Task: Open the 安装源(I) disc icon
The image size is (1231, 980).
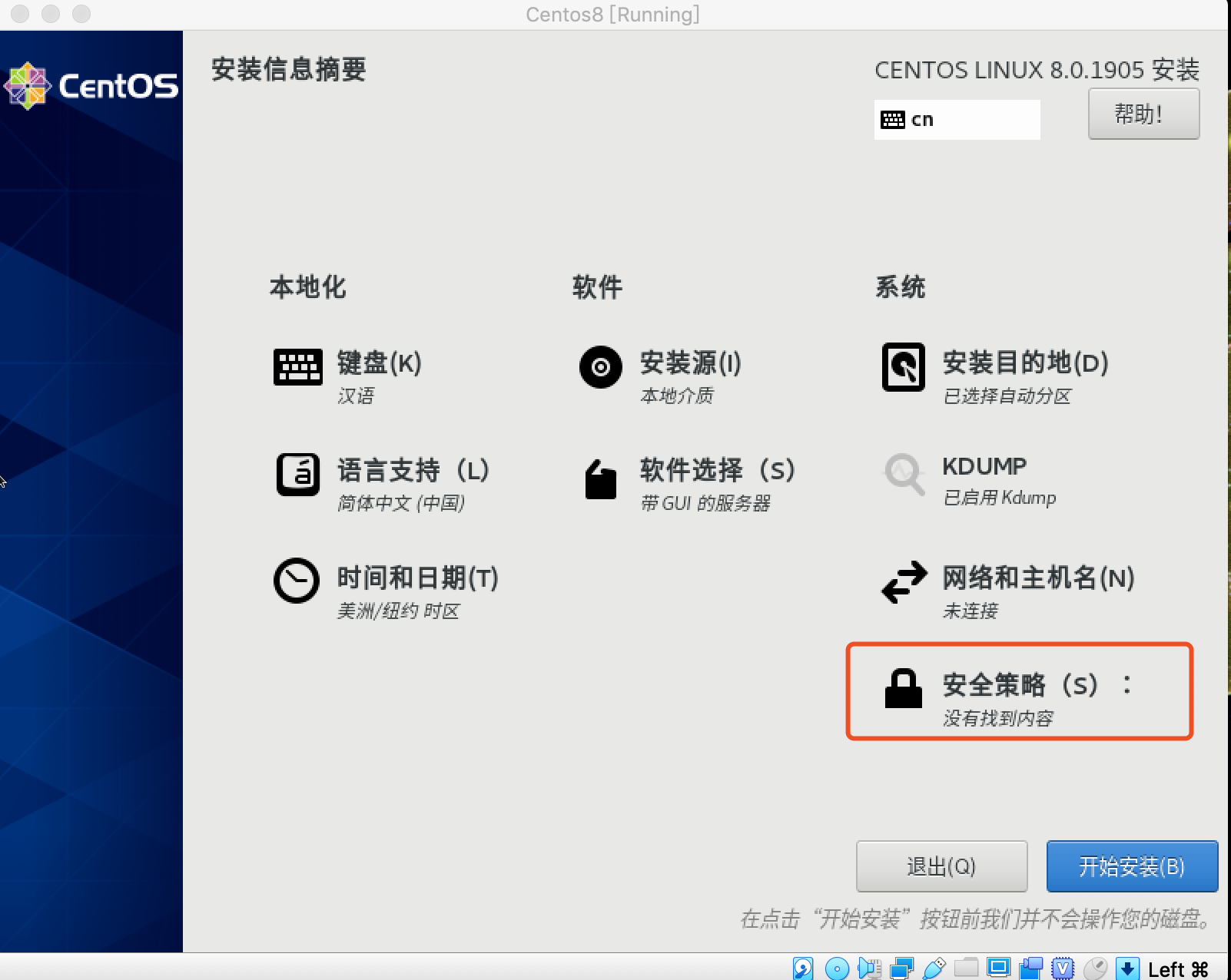Action: point(601,367)
